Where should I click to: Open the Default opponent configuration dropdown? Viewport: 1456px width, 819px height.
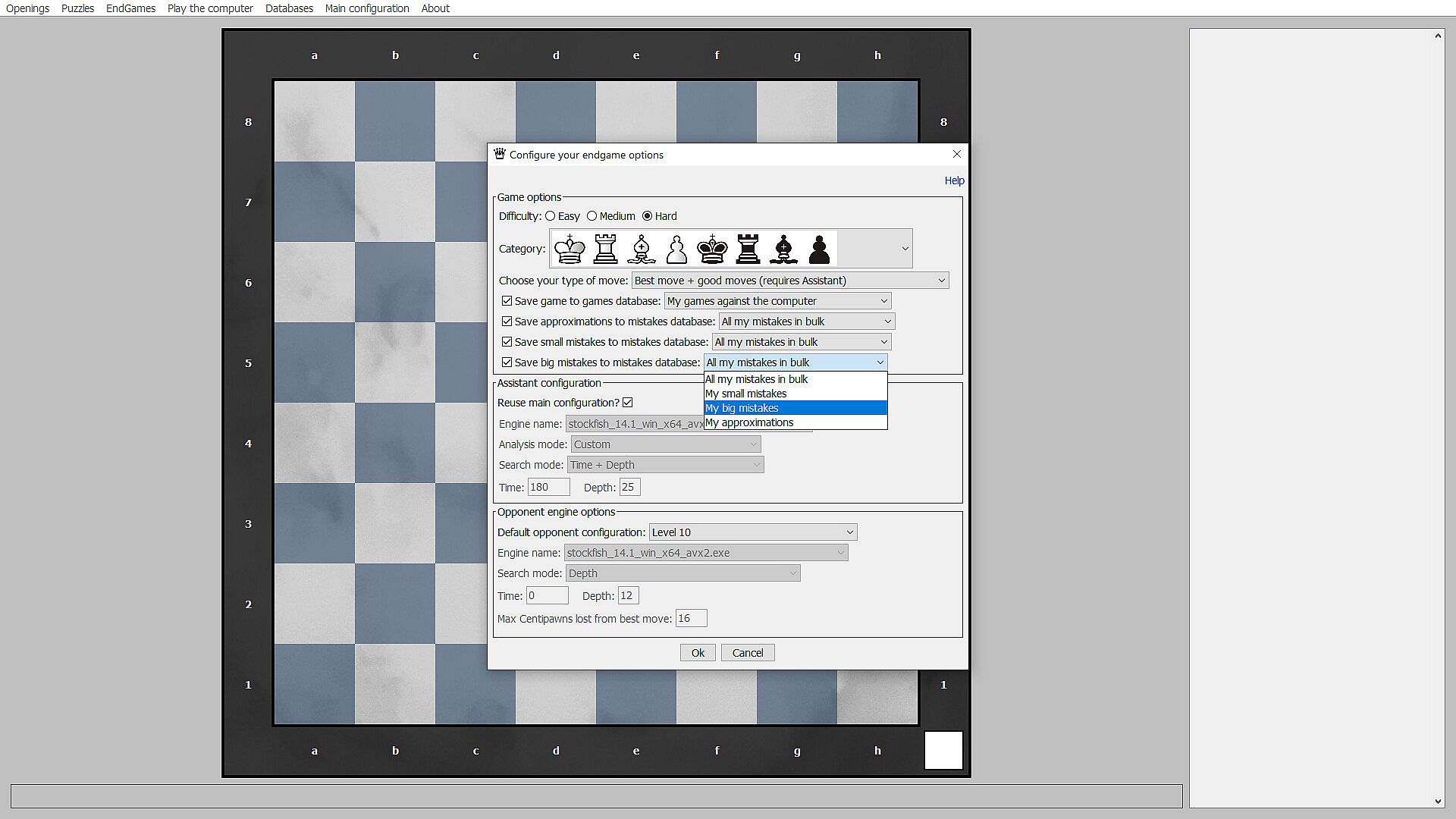pos(752,532)
